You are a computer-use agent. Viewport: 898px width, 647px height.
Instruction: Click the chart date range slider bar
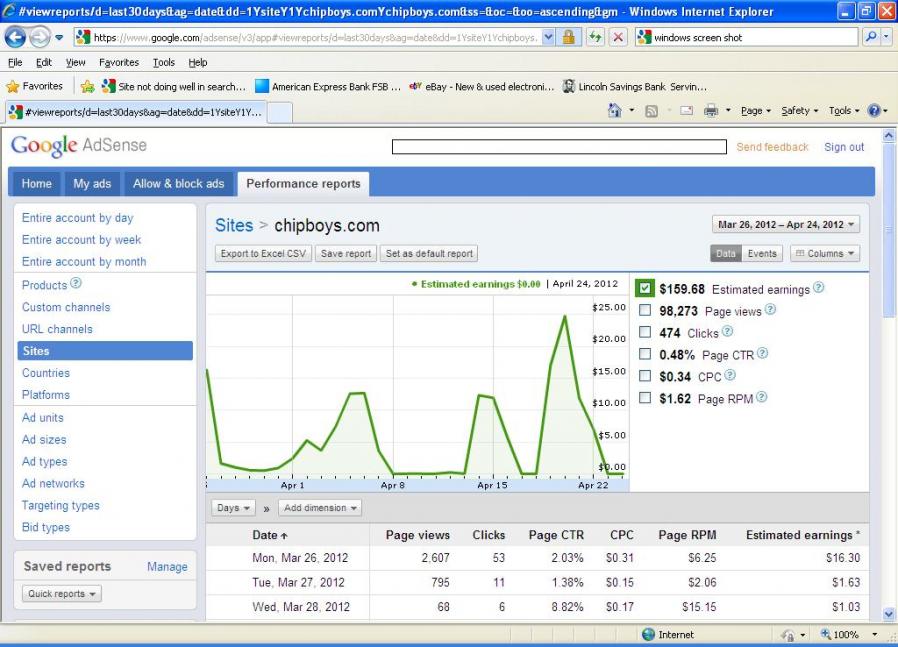pos(418,485)
